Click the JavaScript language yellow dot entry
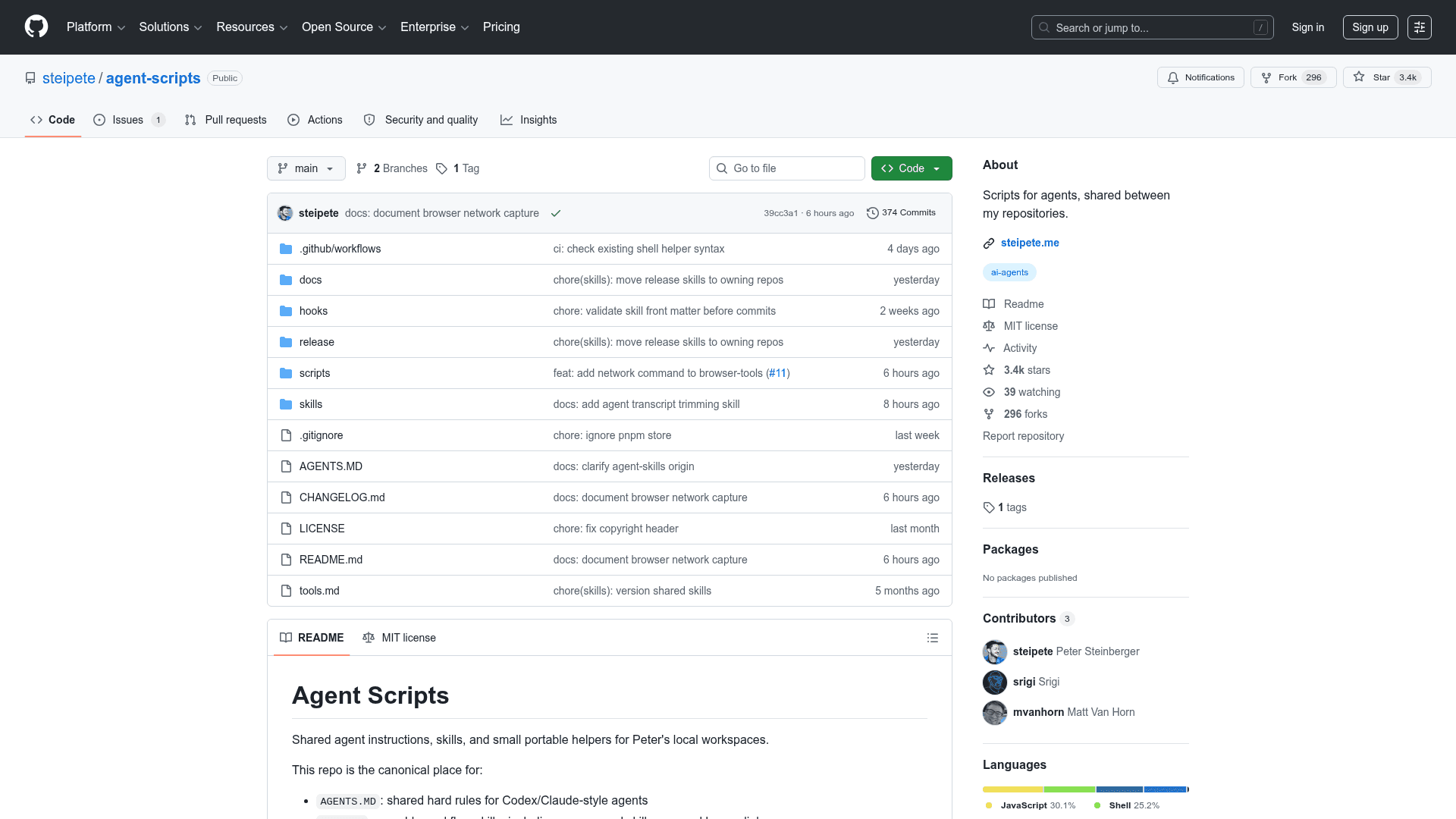 (1030, 805)
